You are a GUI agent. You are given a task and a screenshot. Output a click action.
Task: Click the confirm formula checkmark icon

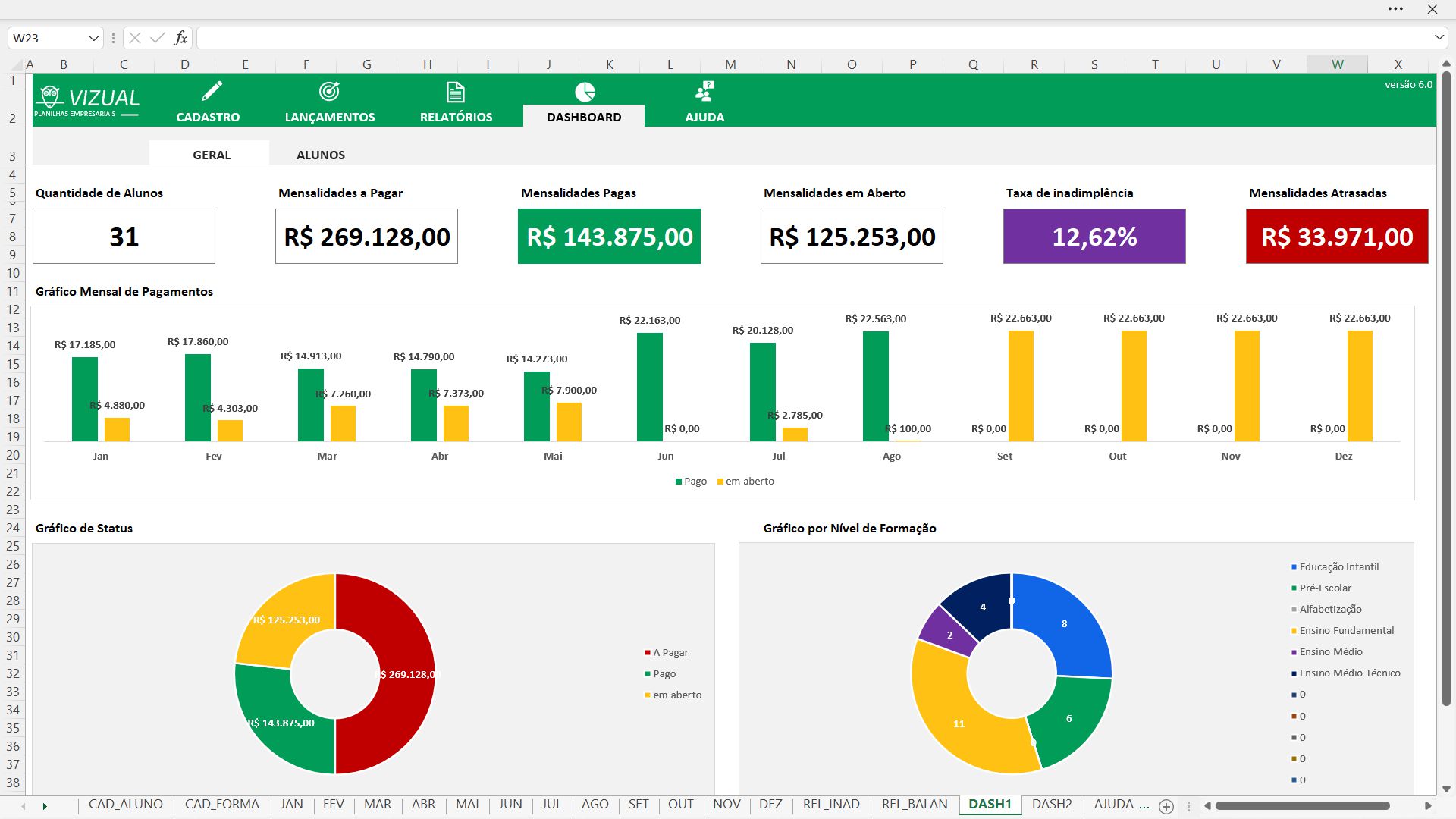158,38
